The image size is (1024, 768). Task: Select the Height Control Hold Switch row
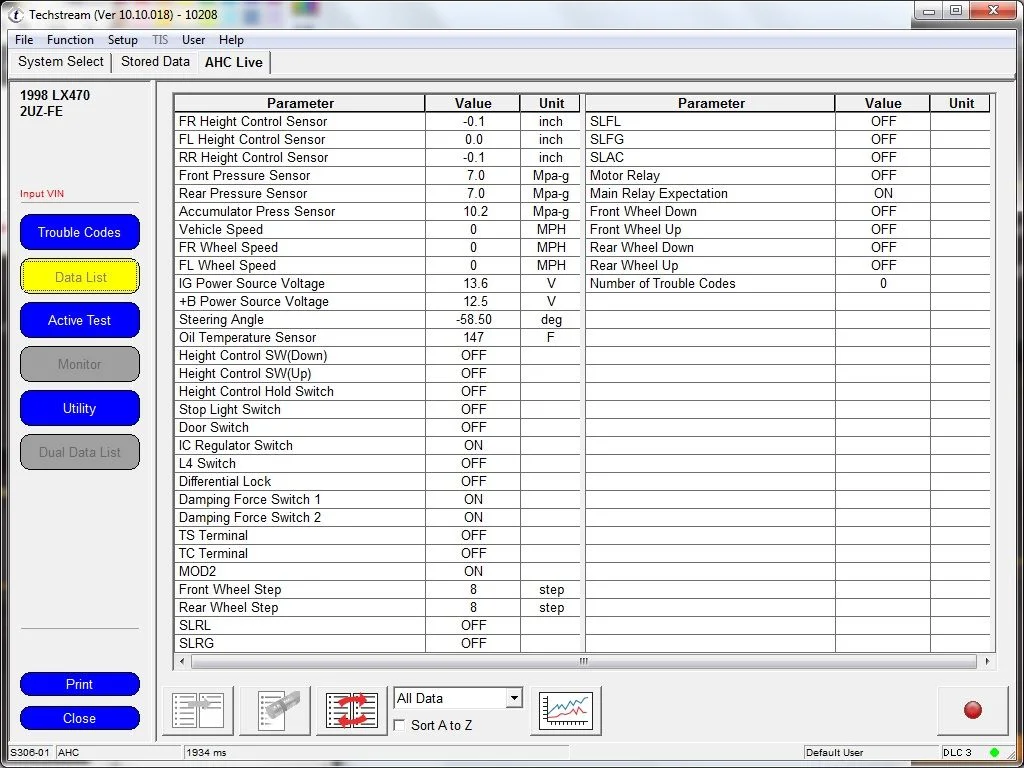(377, 392)
